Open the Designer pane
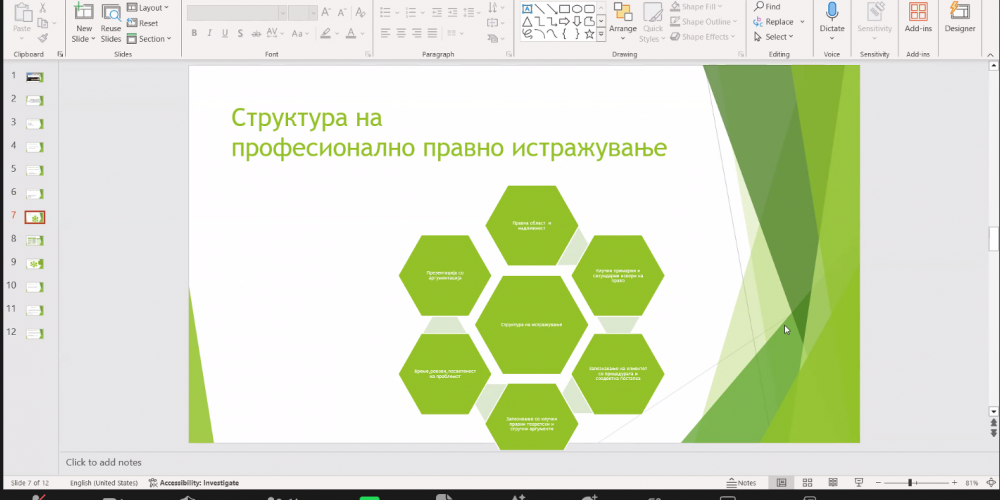Viewport: 1000px width, 500px height. pyautogui.click(x=960, y=14)
